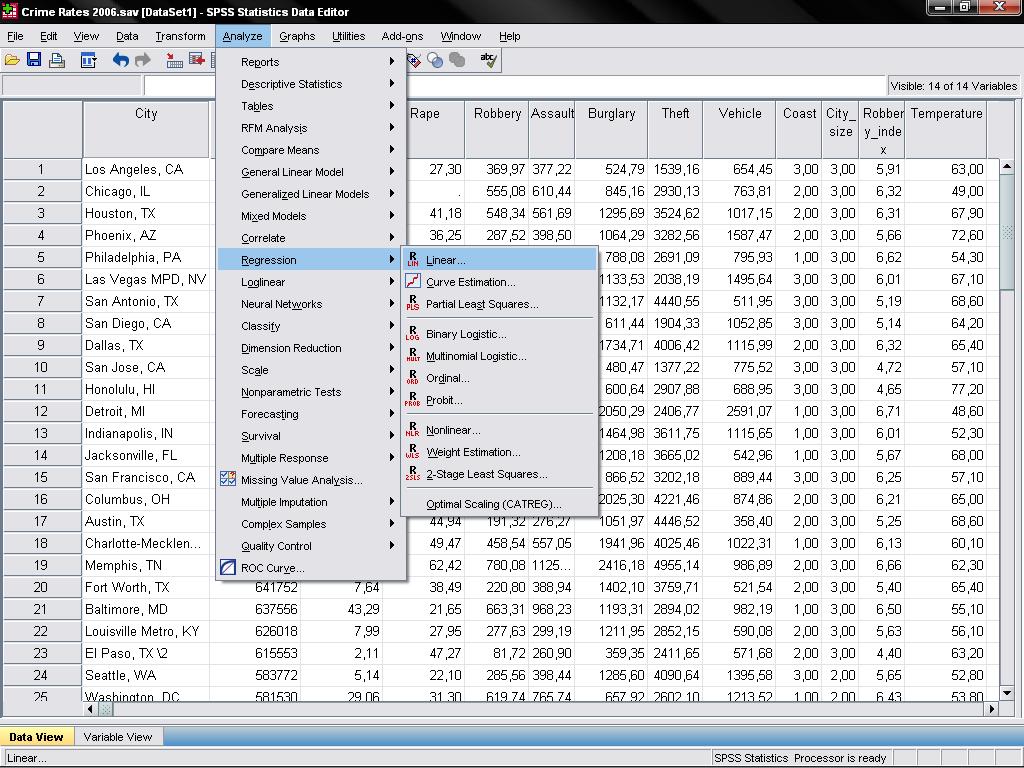Select row 10 header
The width and height of the screenshot is (1024, 768).
point(41,367)
